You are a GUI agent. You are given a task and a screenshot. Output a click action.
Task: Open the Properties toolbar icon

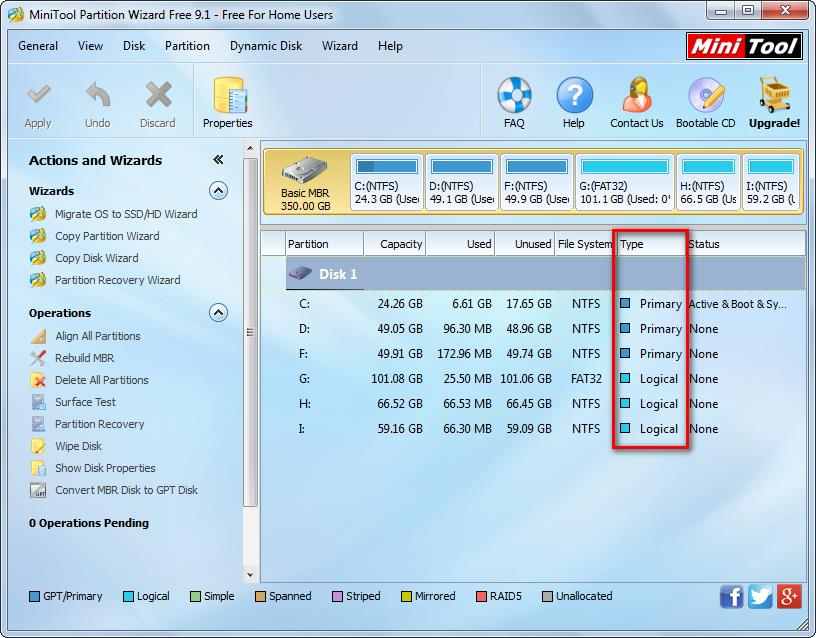click(x=229, y=95)
